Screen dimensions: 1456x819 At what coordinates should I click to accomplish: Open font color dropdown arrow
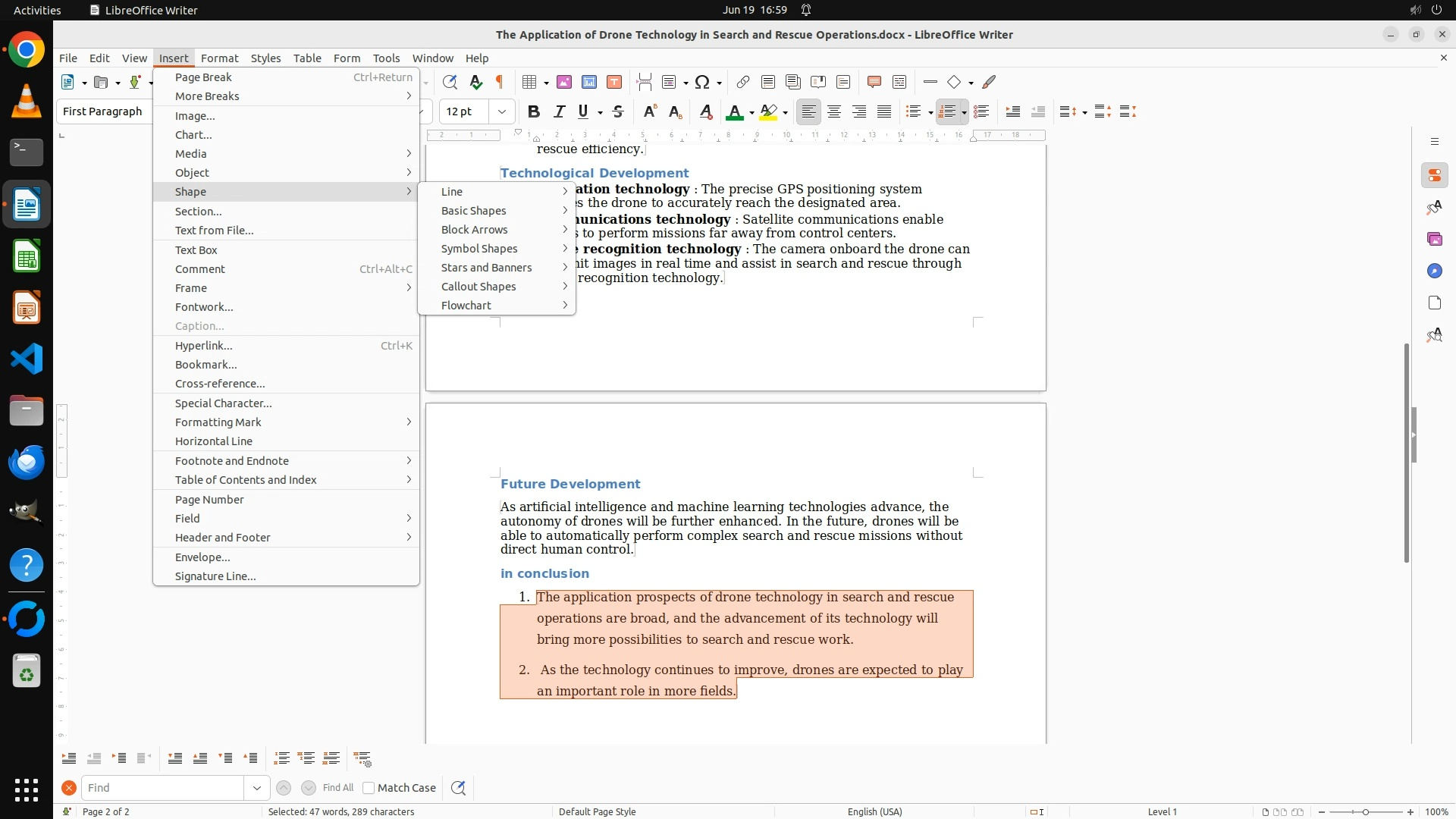752,112
